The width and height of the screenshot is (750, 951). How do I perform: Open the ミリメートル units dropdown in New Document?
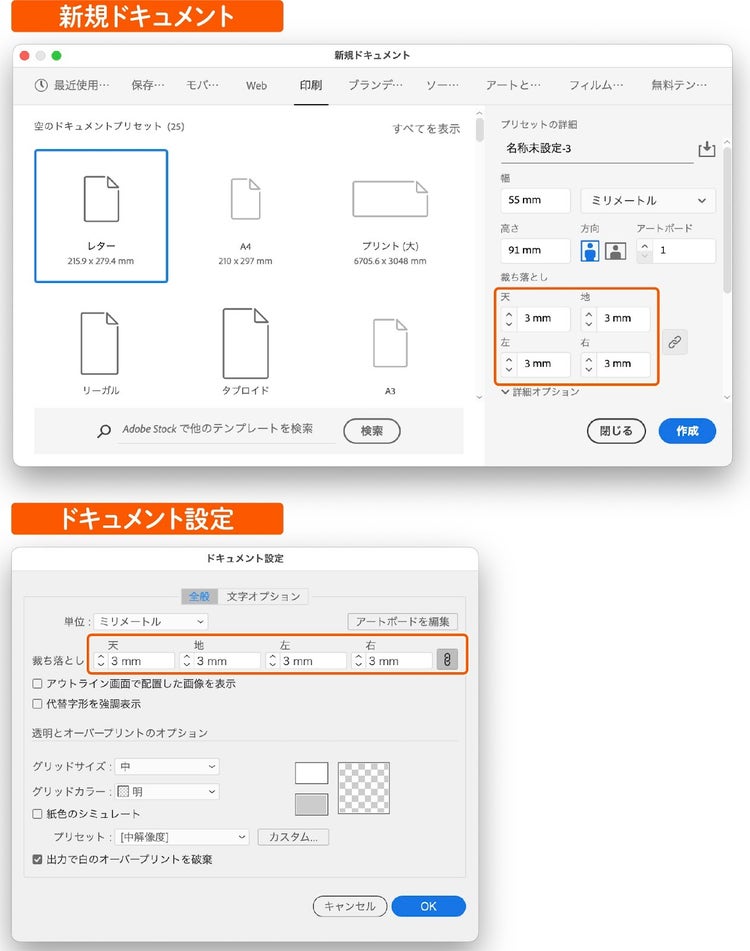(x=648, y=200)
